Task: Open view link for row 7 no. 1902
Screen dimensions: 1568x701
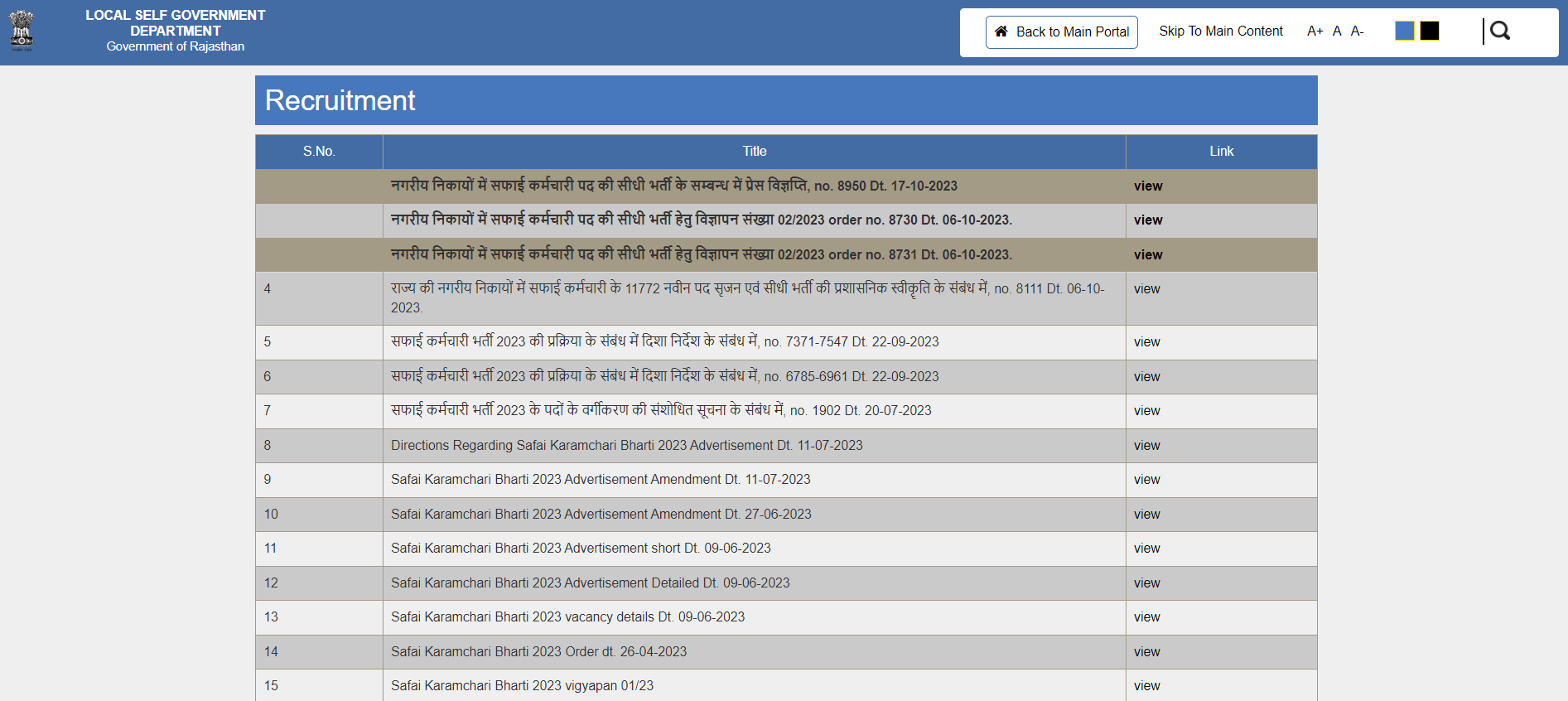Action: click(x=1147, y=410)
